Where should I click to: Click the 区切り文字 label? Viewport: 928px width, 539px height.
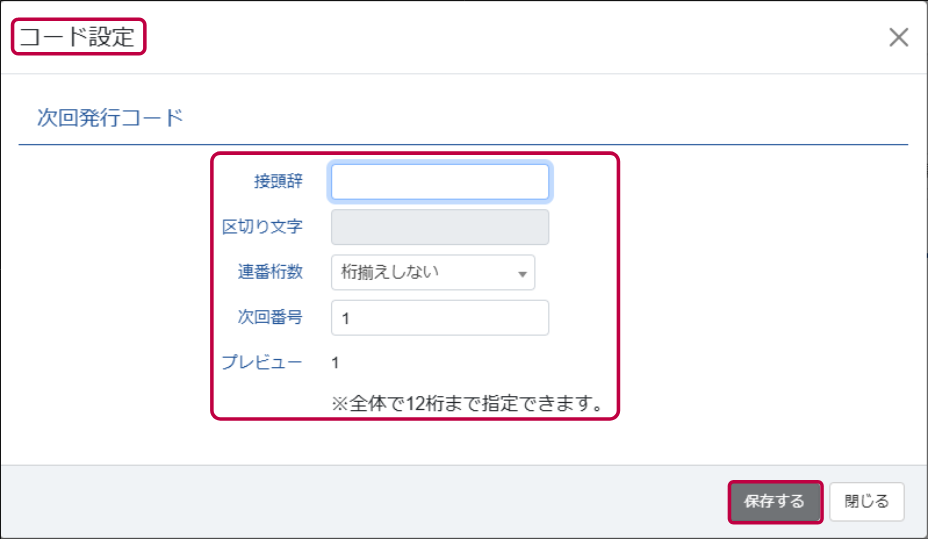262,227
